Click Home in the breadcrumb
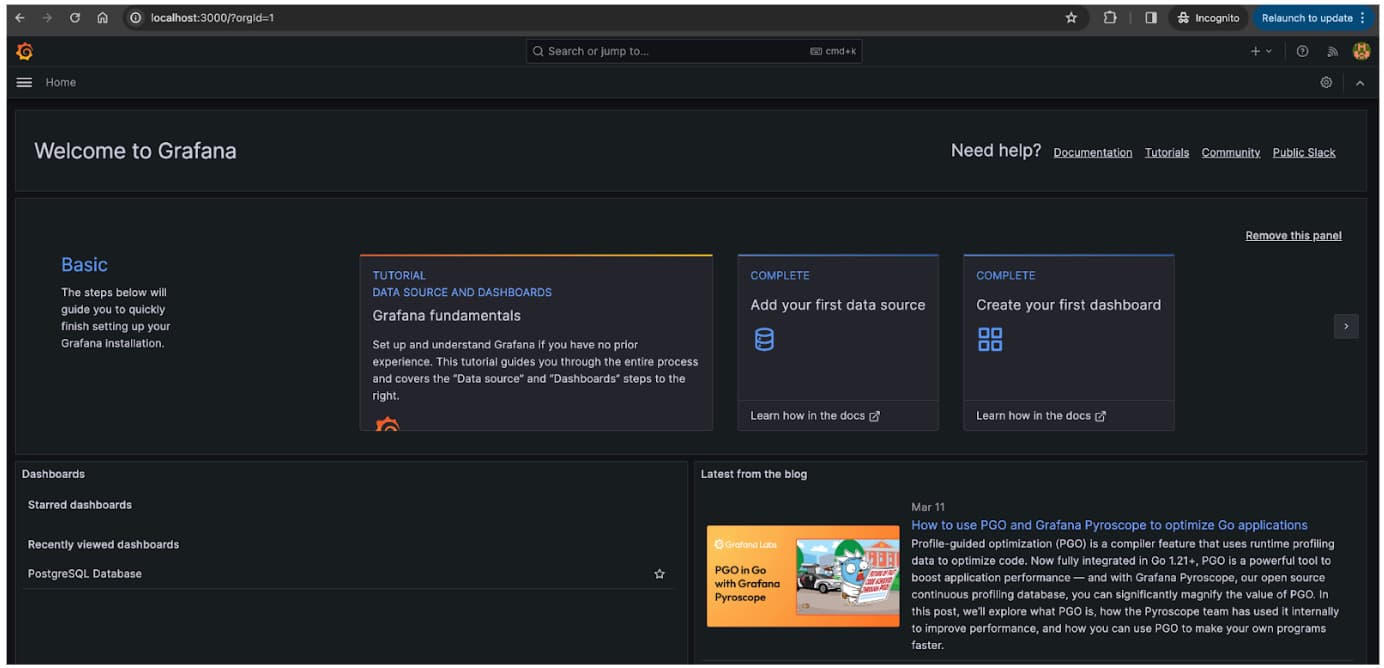The height and width of the screenshot is (668, 1384). tap(61, 83)
